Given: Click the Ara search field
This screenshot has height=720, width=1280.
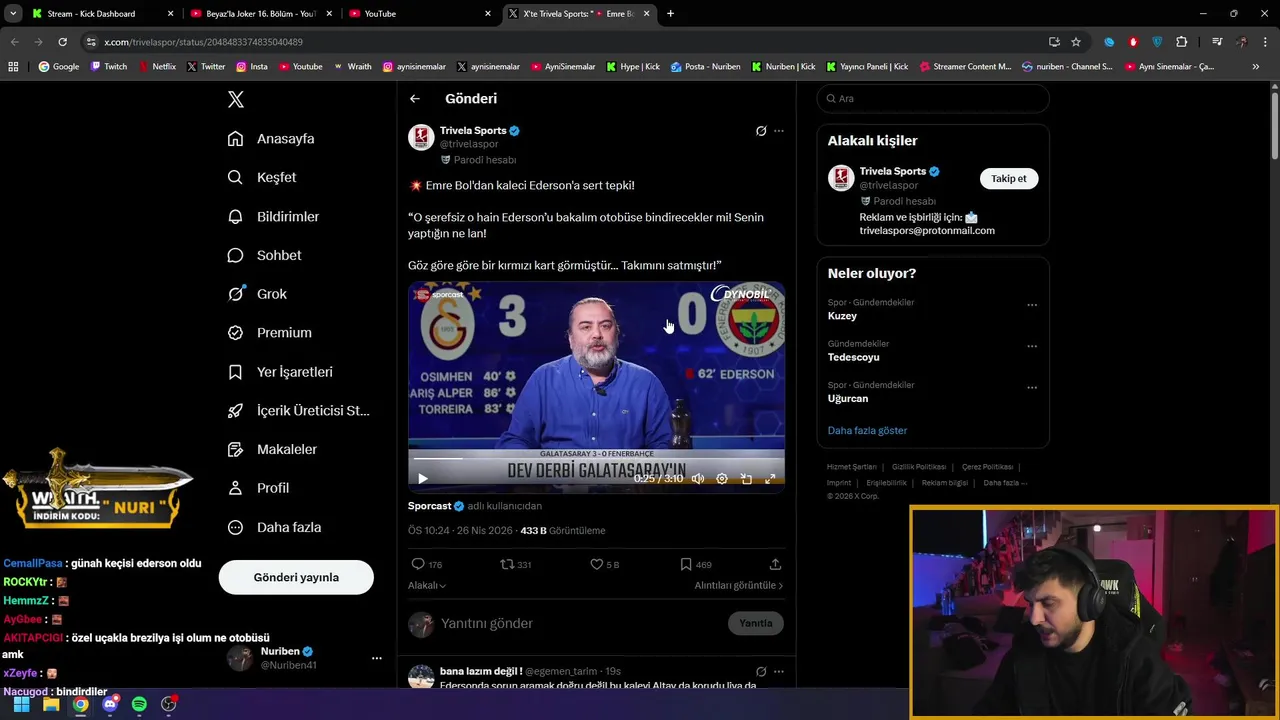Looking at the screenshot, I should (x=933, y=99).
